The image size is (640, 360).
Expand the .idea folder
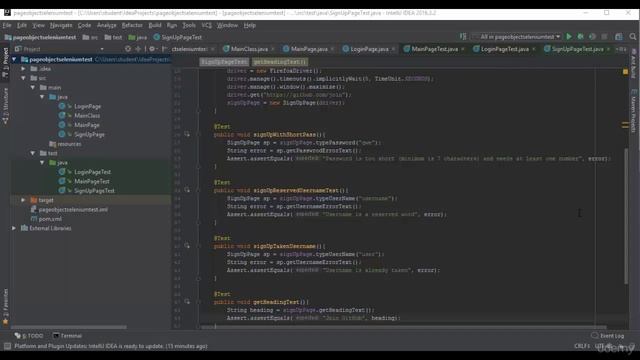tap(23, 69)
